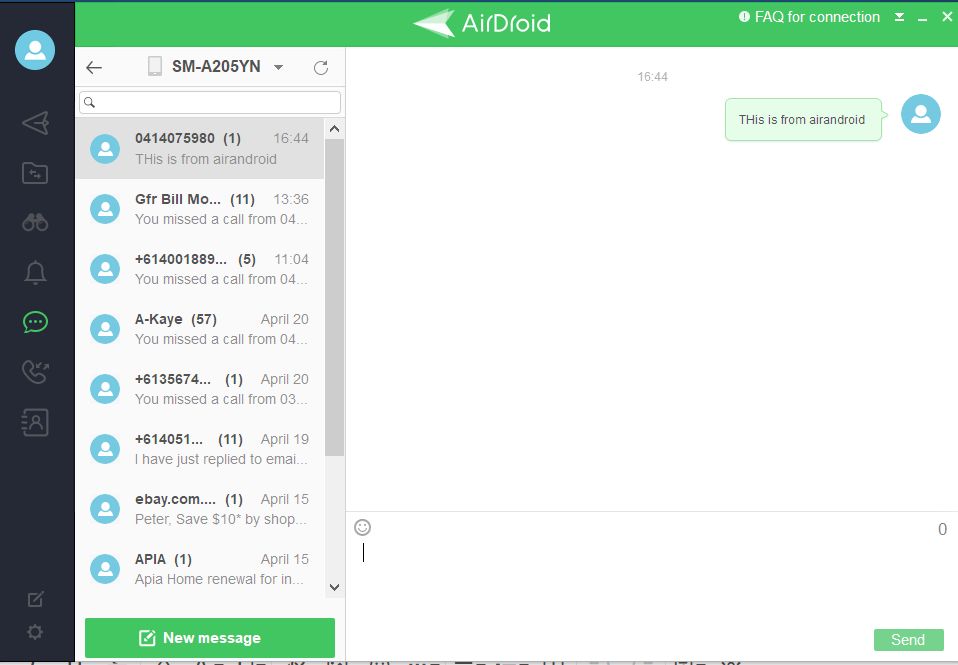958x665 pixels.
Task: Click the message text input area
Action: pos(651,581)
